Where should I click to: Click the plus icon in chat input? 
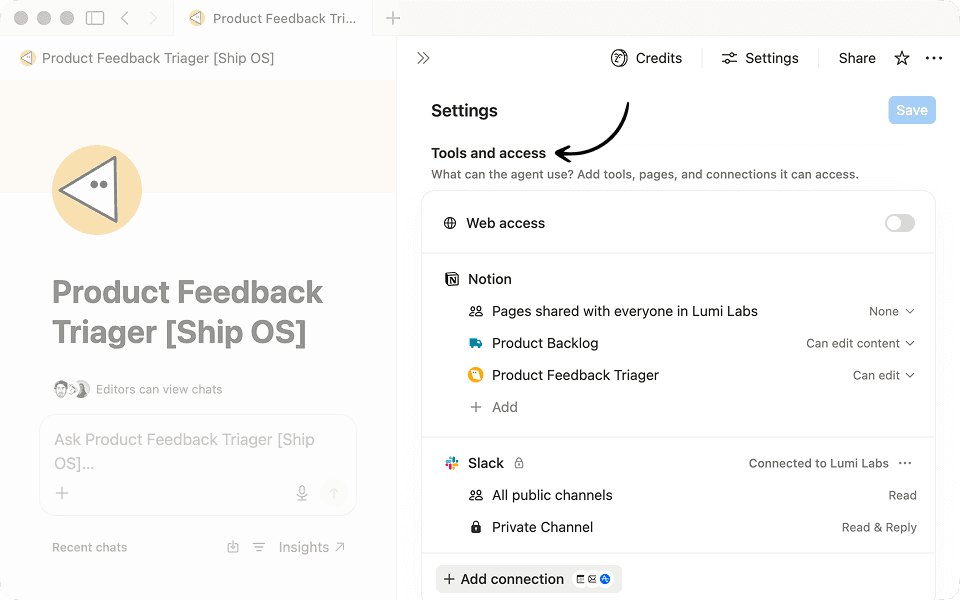pos(62,493)
